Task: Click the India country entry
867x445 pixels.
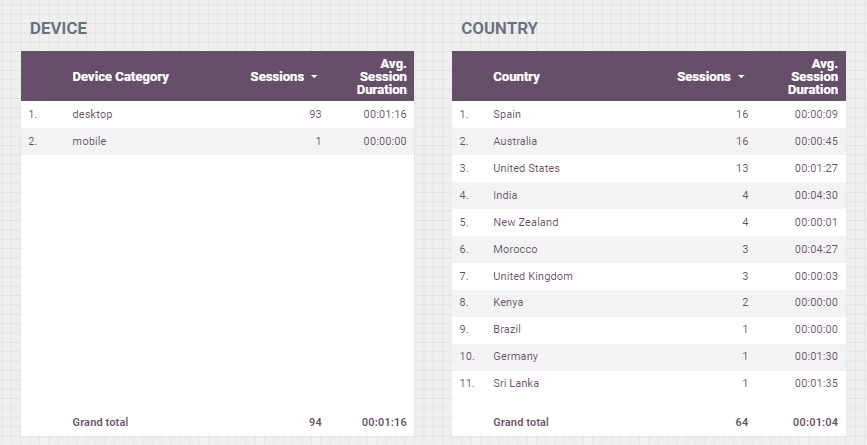Action: pos(505,195)
